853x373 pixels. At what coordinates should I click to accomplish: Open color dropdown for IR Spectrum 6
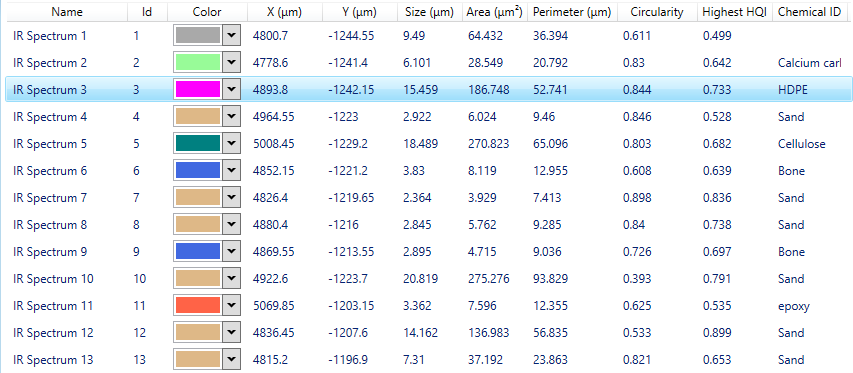tap(232, 171)
